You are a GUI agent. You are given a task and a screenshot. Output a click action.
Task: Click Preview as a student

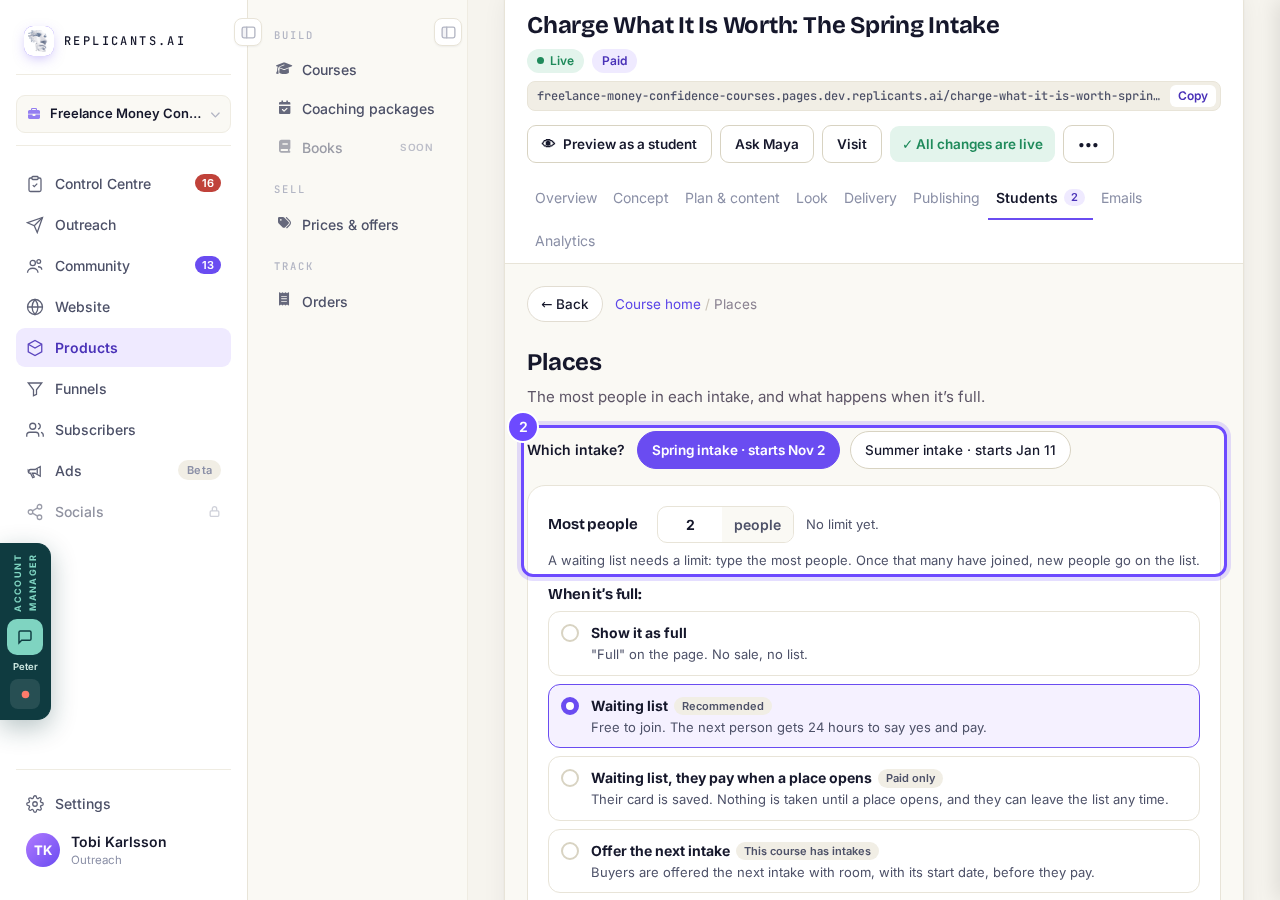(x=619, y=144)
